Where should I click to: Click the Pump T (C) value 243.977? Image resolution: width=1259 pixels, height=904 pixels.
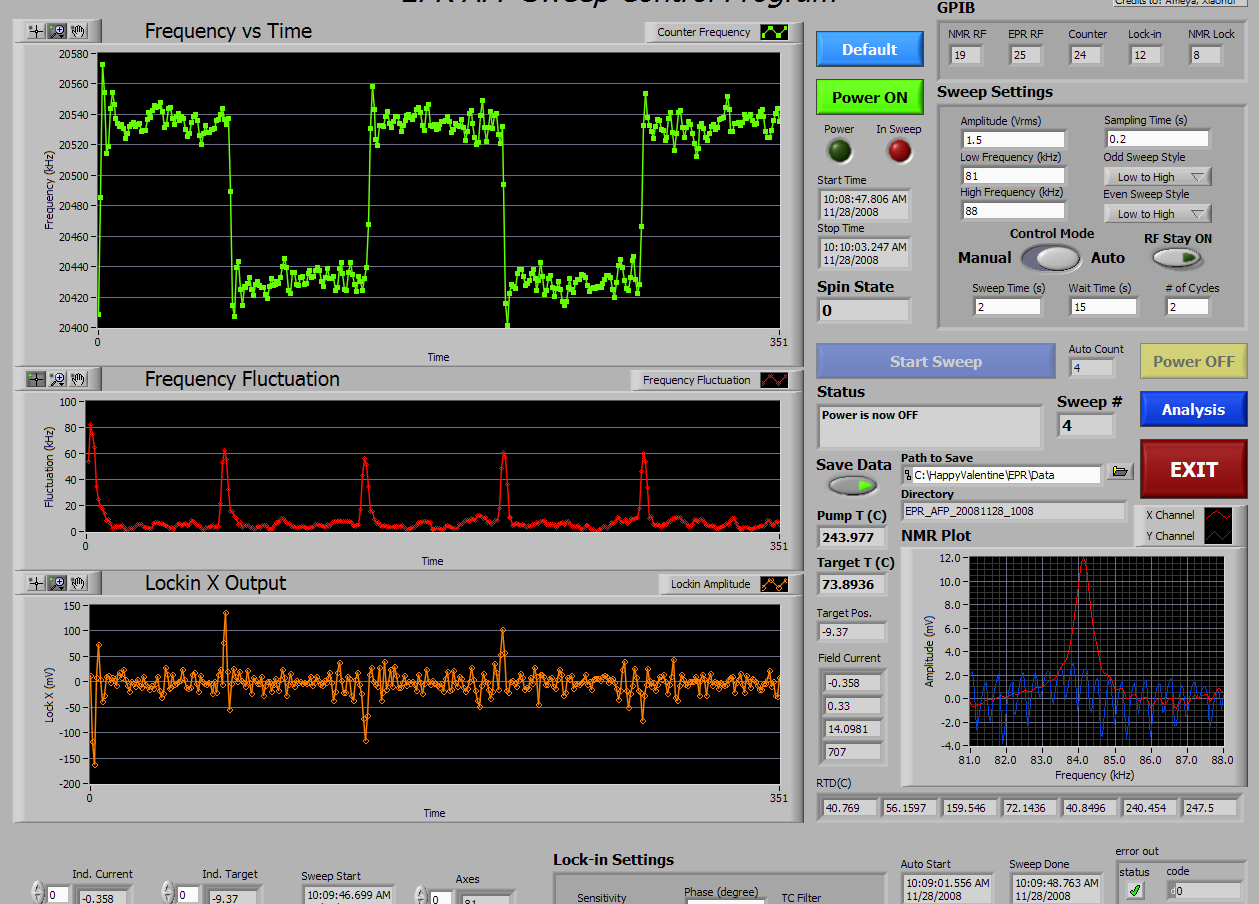coord(852,537)
